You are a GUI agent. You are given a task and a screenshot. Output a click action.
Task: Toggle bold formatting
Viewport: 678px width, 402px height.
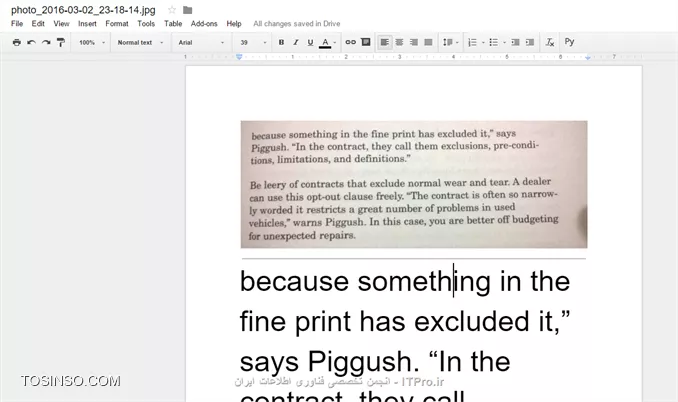coord(281,42)
